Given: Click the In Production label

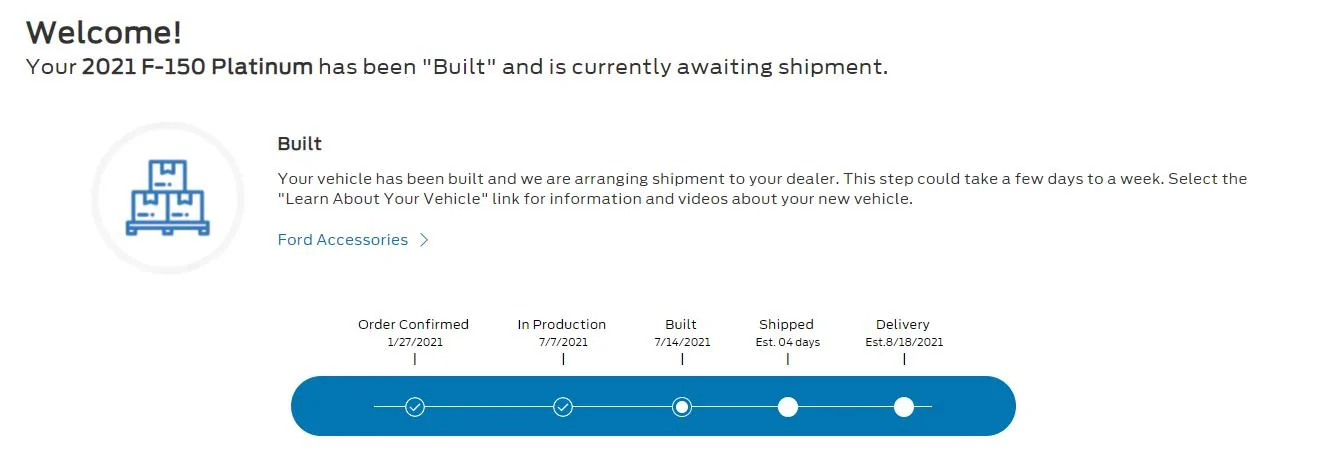Looking at the screenshot, I should coord(562,324).
